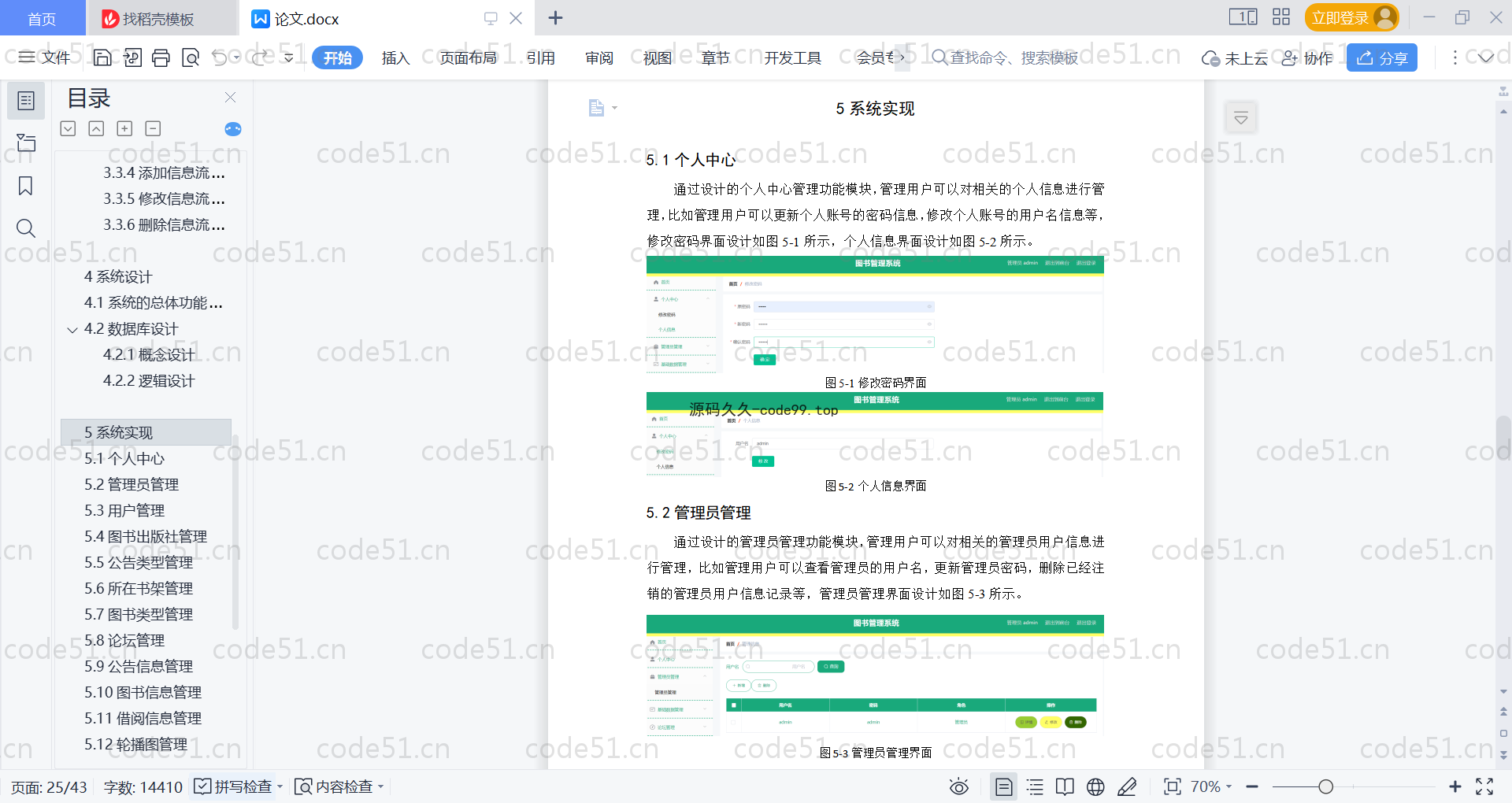Switch to the 审阅 ribbon tab
Image resolution: width=1512 pixels, height=803 pixels.
(x=599, y=58)
